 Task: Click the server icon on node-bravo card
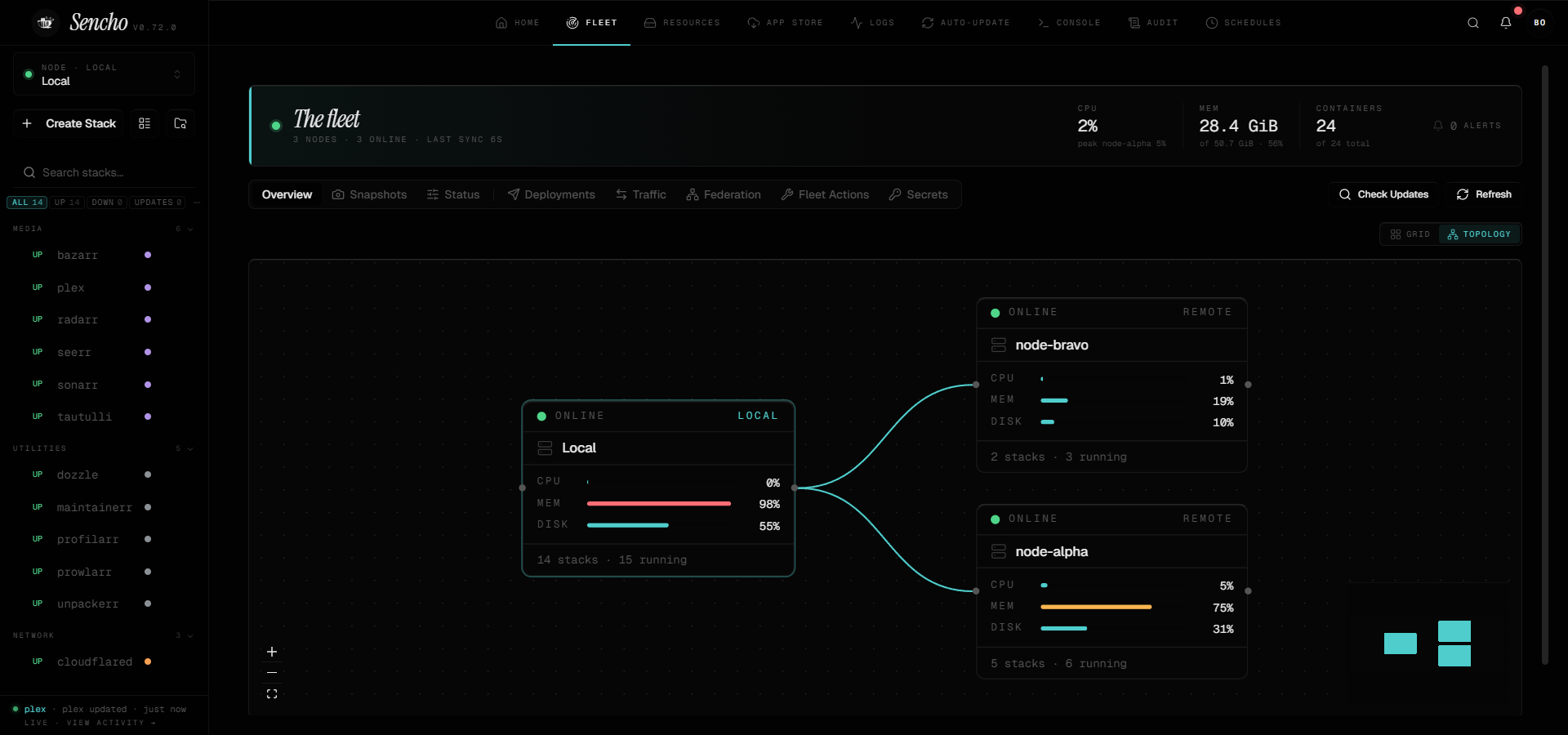[x=998, y=345]
